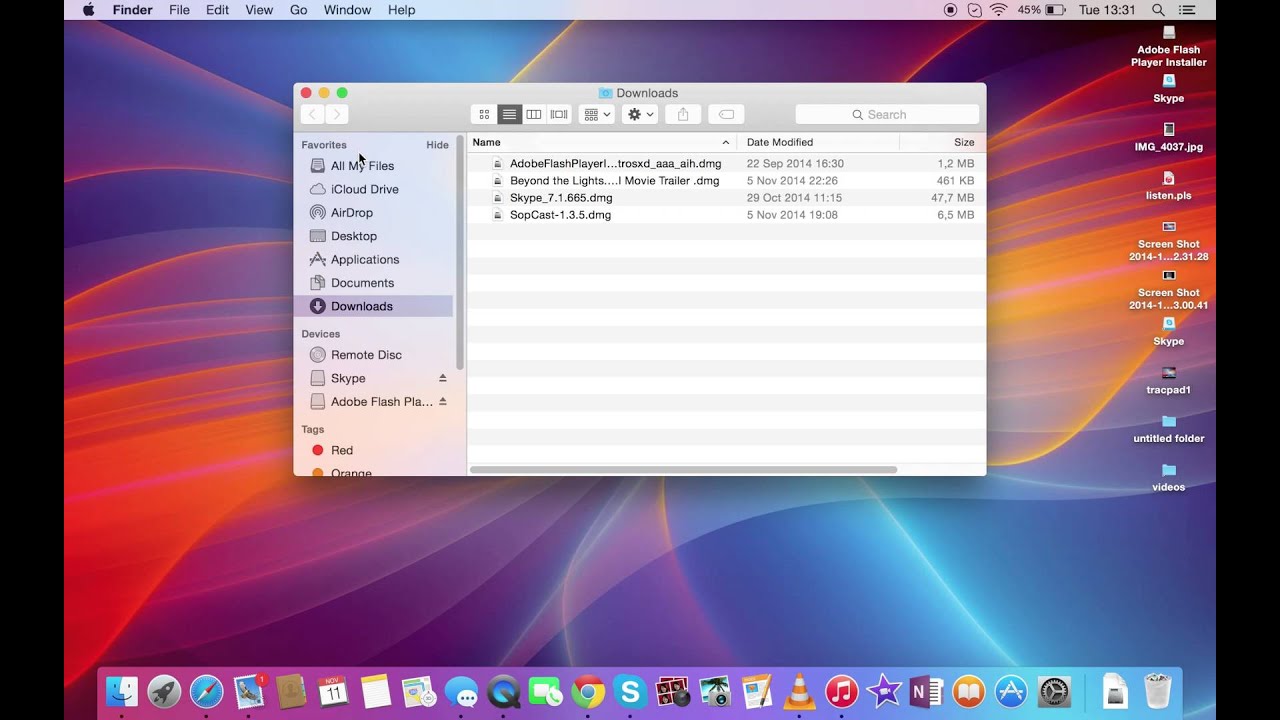The width and height of the screenshot is (1280, 720).
Task: Open System Preferences from the Dock
Action: 1054,691
